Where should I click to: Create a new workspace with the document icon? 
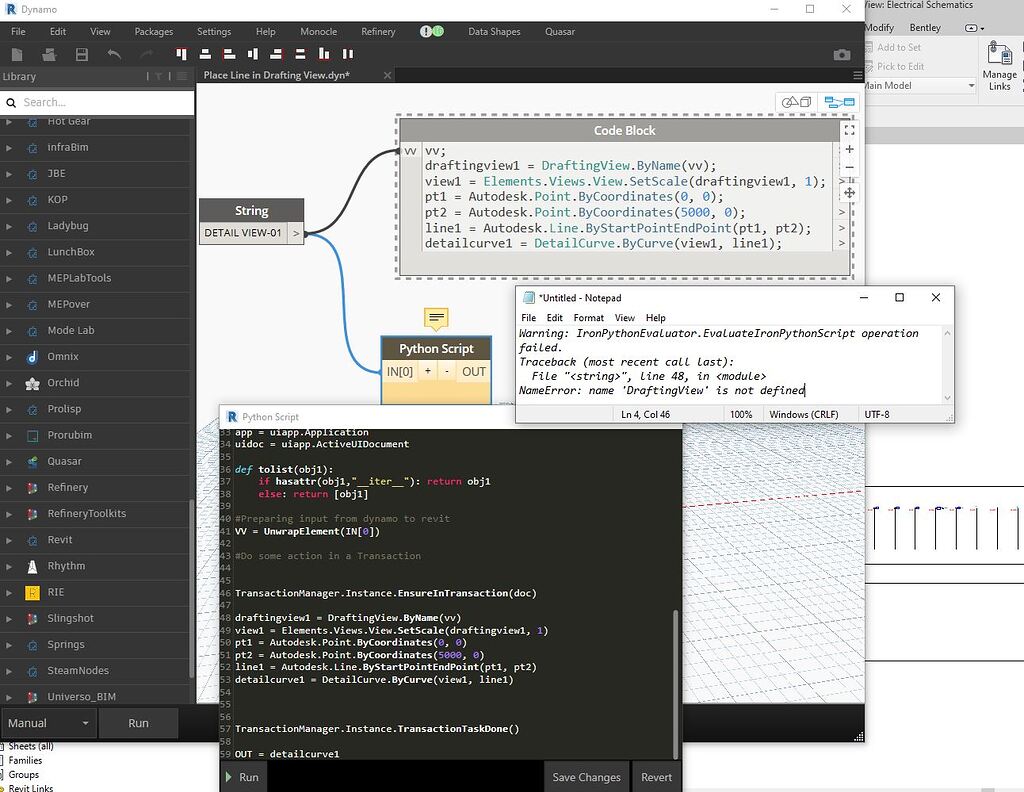[x=16, y=55]
